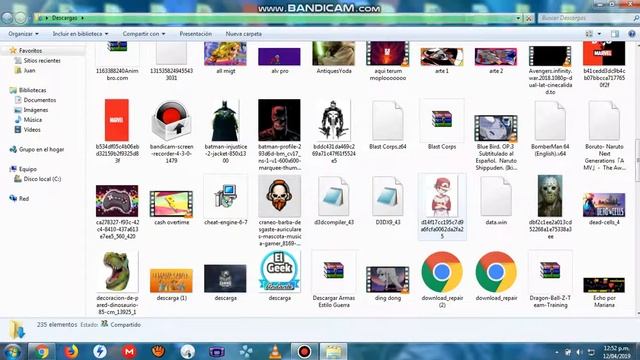This screenshot has height=360, width=640.
Task: Select the data.win file
Action: click(496, 200)
